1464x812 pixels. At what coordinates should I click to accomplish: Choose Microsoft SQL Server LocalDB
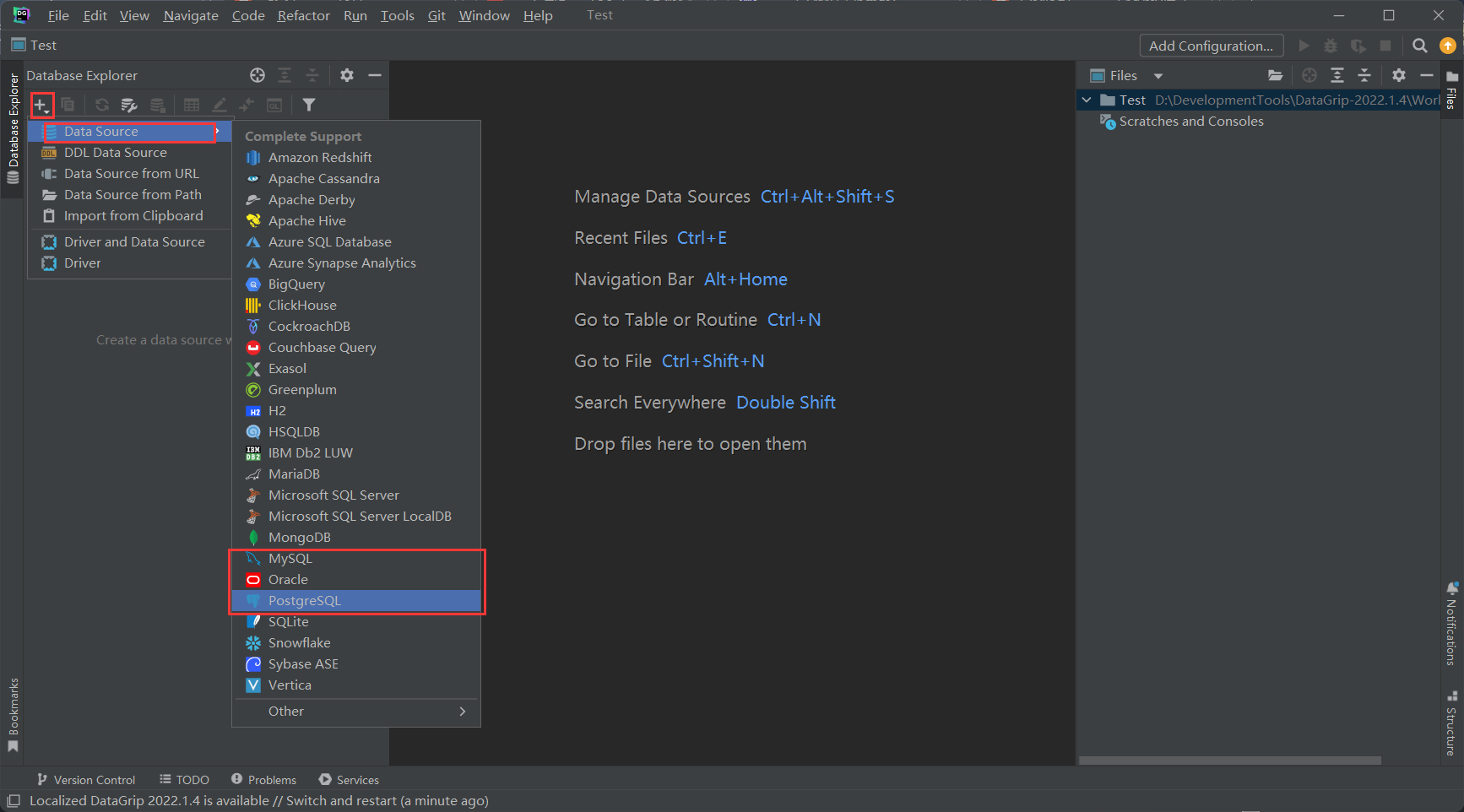356,517
